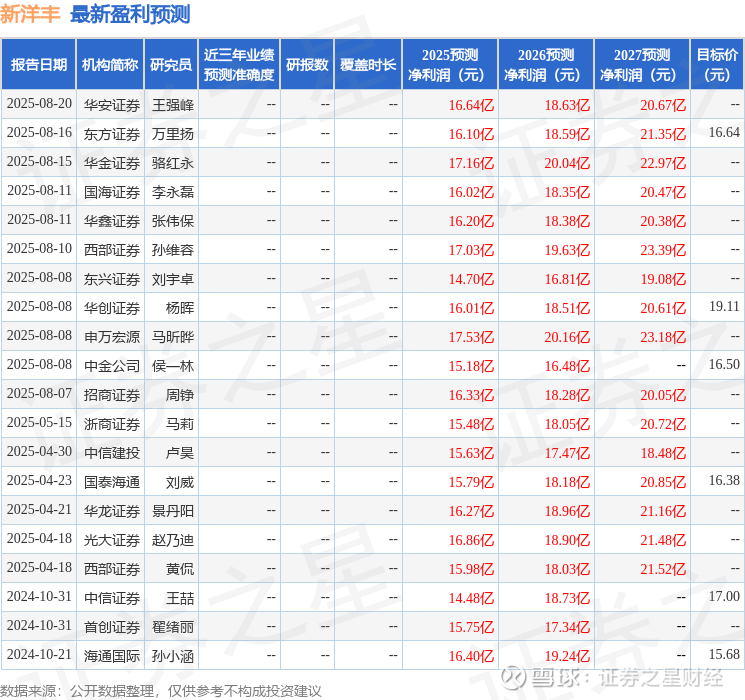Viewport: 745px width, 700px height.
Task: Click the date 2025-08-10
Action: (x=39, y=249)
